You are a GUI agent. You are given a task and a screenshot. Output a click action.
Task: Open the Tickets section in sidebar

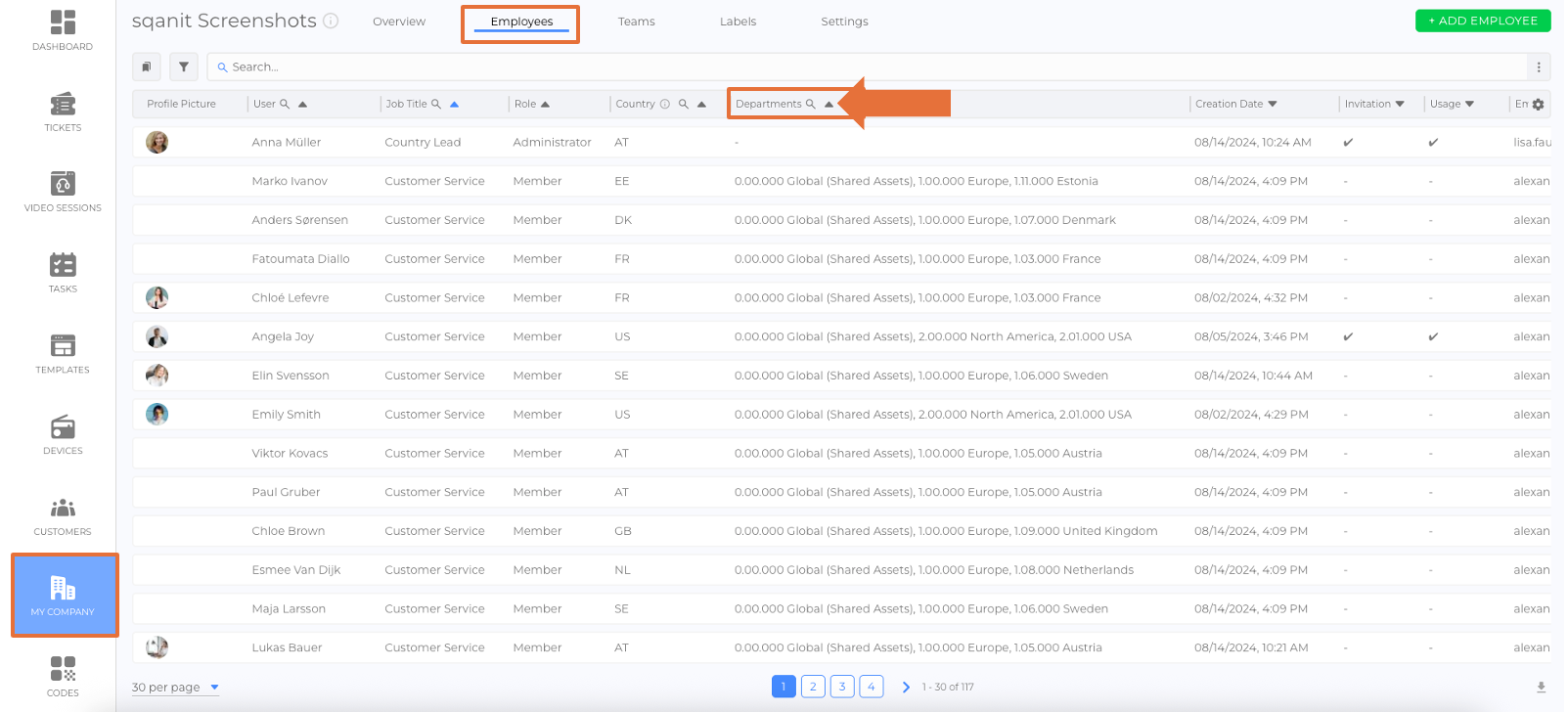(x=63, y=111)
